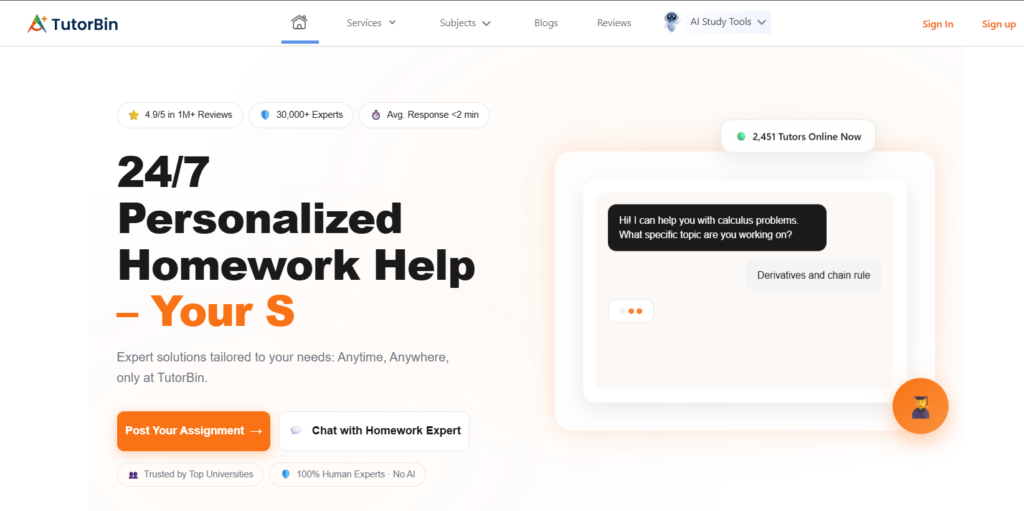
Task: Click Post Your Assignment button
Action: point(193,431)
